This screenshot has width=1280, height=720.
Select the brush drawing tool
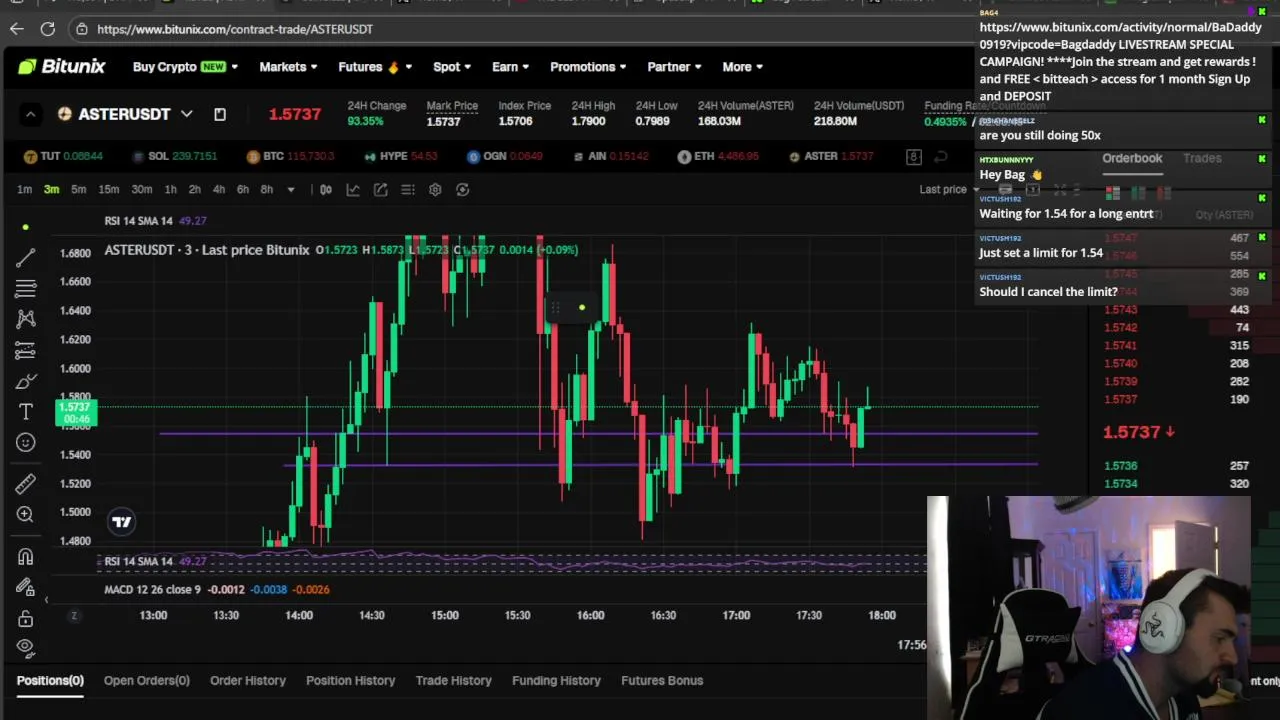[x=26, y=381]
